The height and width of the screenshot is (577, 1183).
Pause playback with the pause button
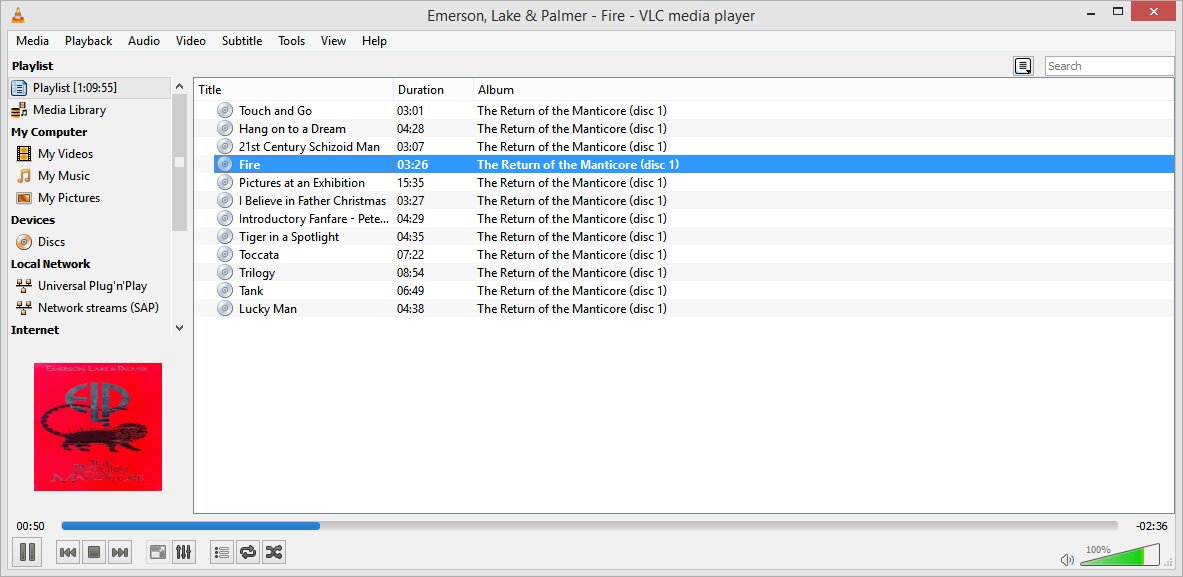pos(27,552)
